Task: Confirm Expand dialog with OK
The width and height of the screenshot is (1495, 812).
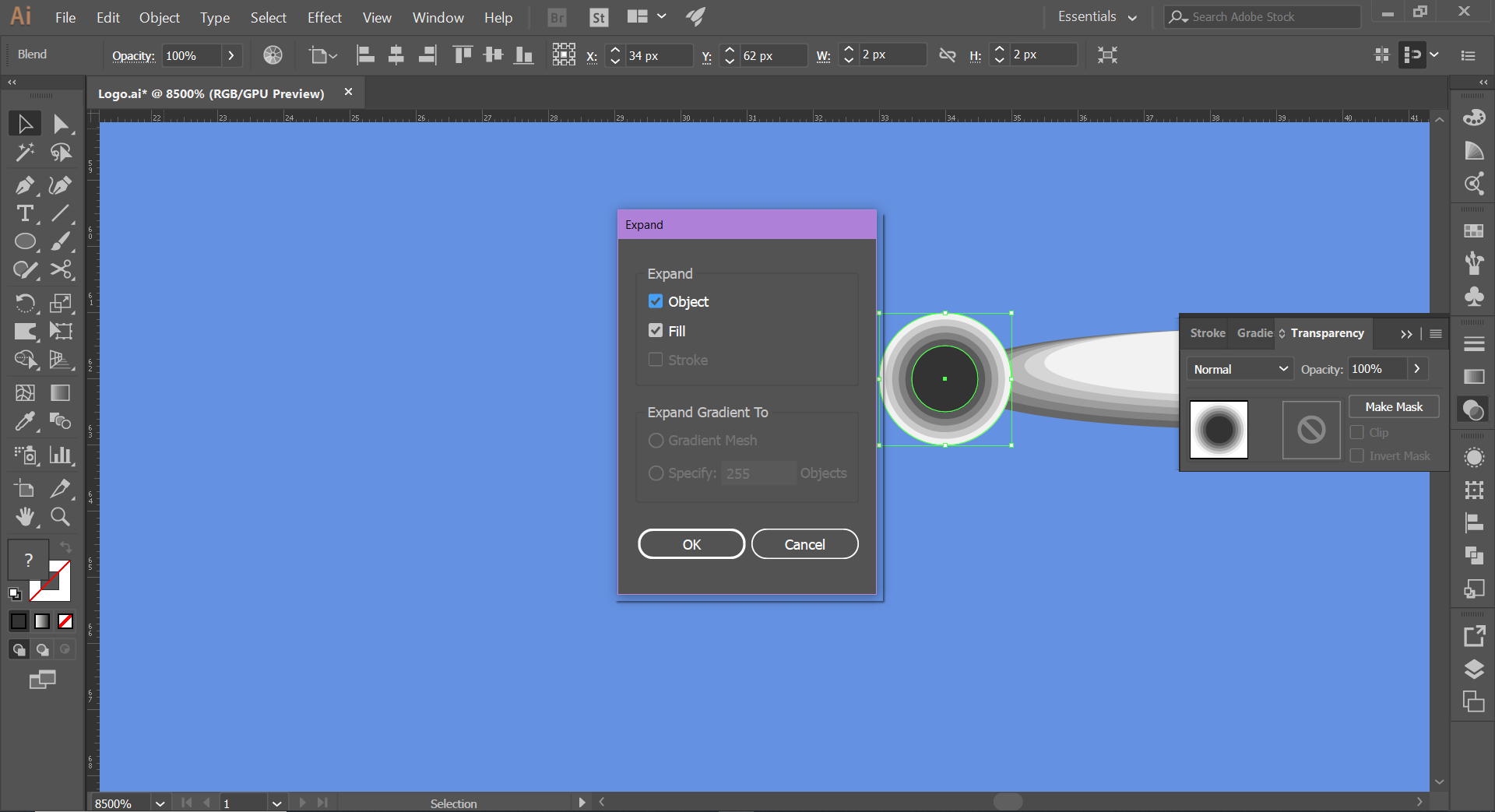Action: click(691, 544)
